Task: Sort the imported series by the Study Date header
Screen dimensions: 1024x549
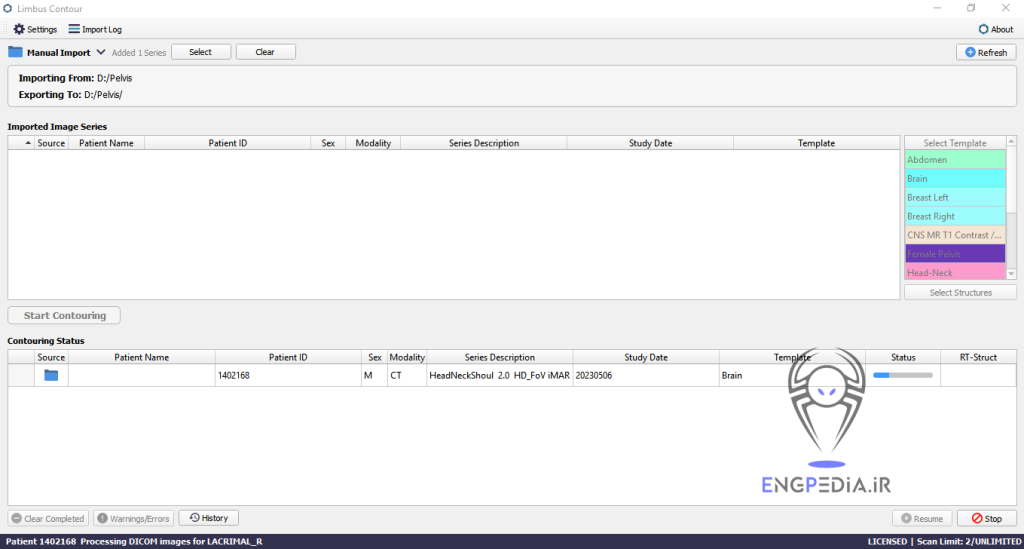Action: pyautogui.click(x=650, y=143)
